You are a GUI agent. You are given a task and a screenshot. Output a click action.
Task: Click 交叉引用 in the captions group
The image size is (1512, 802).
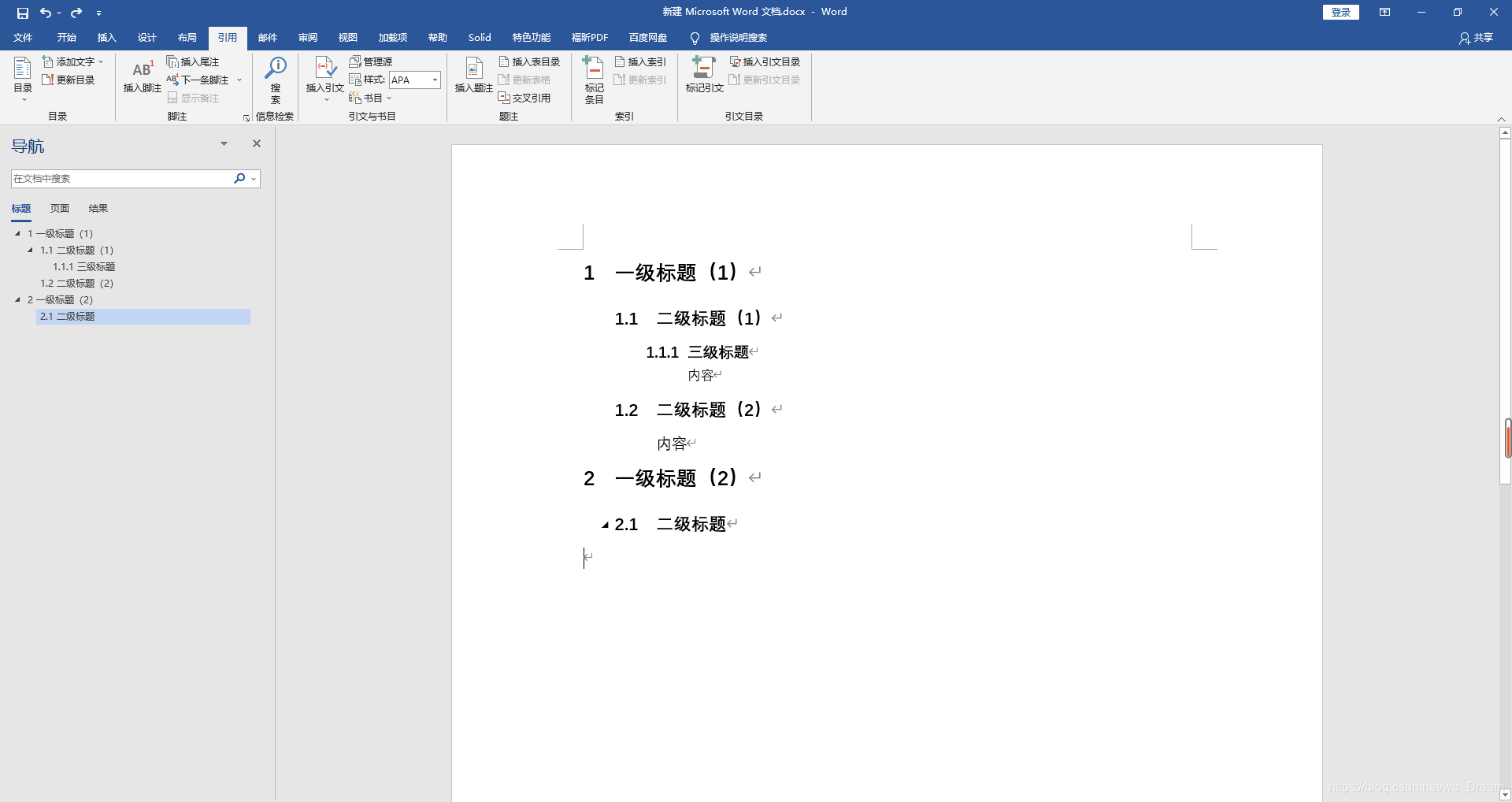(524, 98)
